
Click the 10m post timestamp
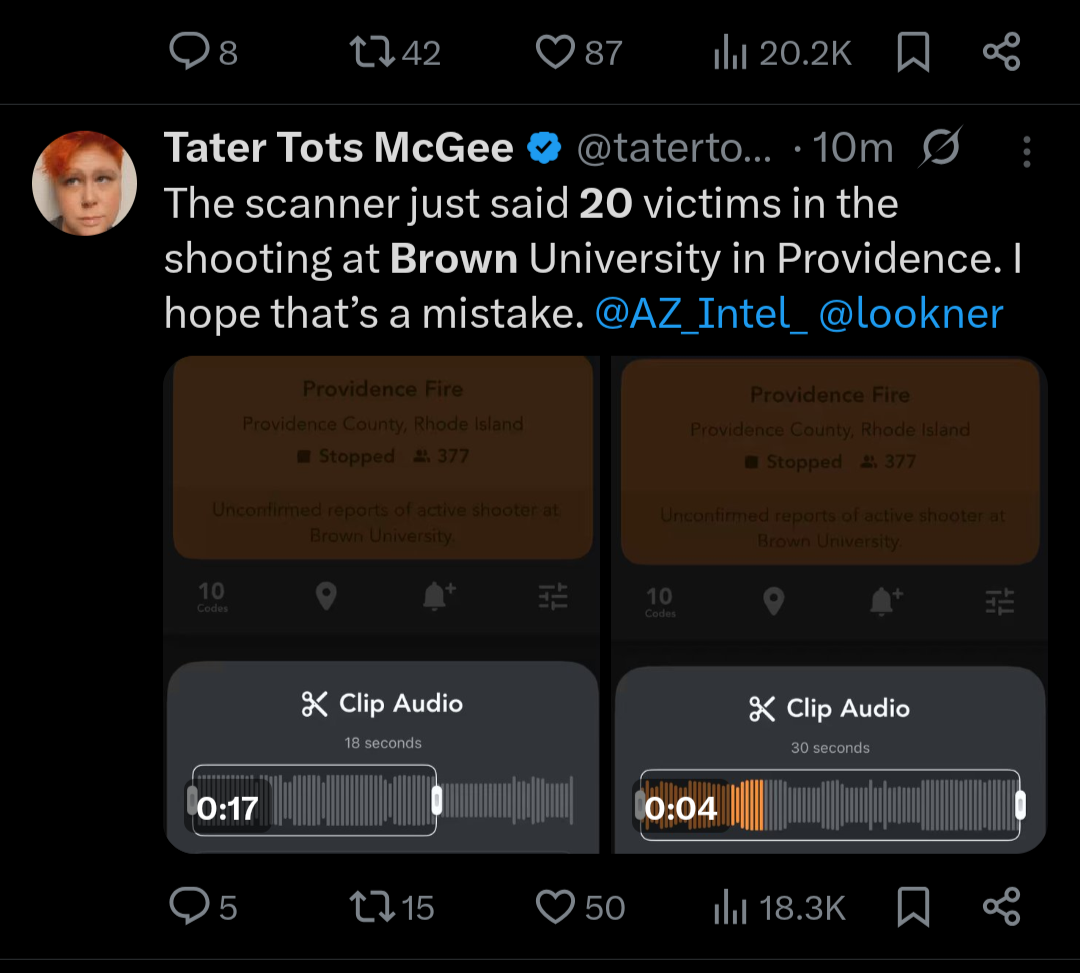point(853,148)
